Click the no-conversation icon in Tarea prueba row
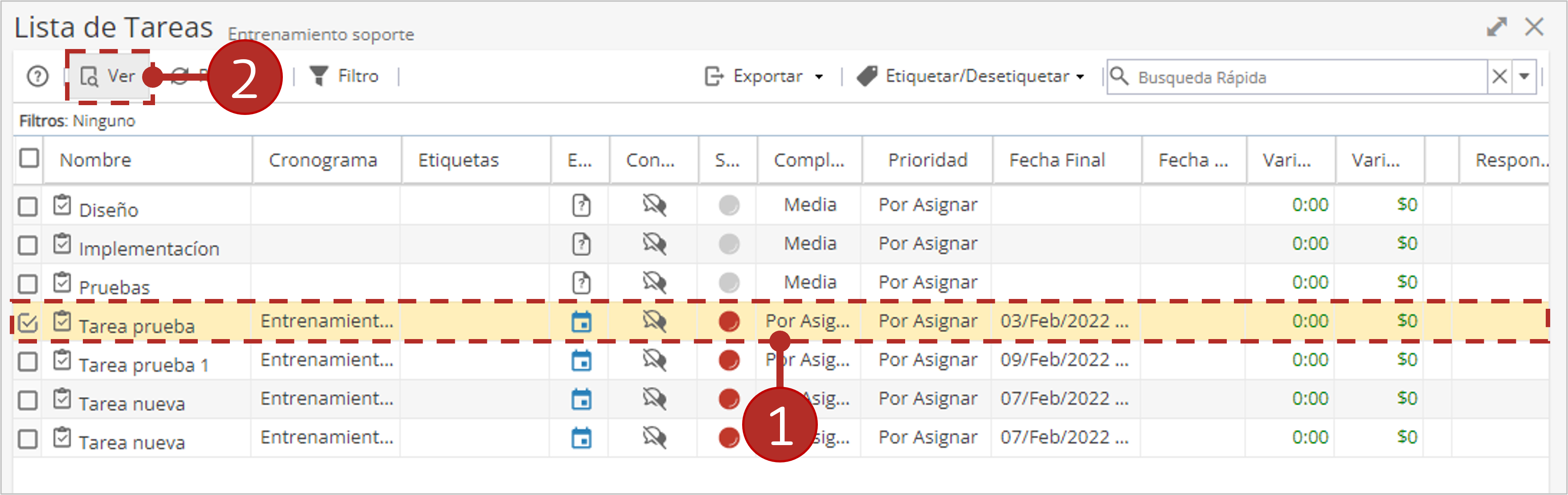The width and height of the screenshot is (1568, 495). (x=654, y=321)
